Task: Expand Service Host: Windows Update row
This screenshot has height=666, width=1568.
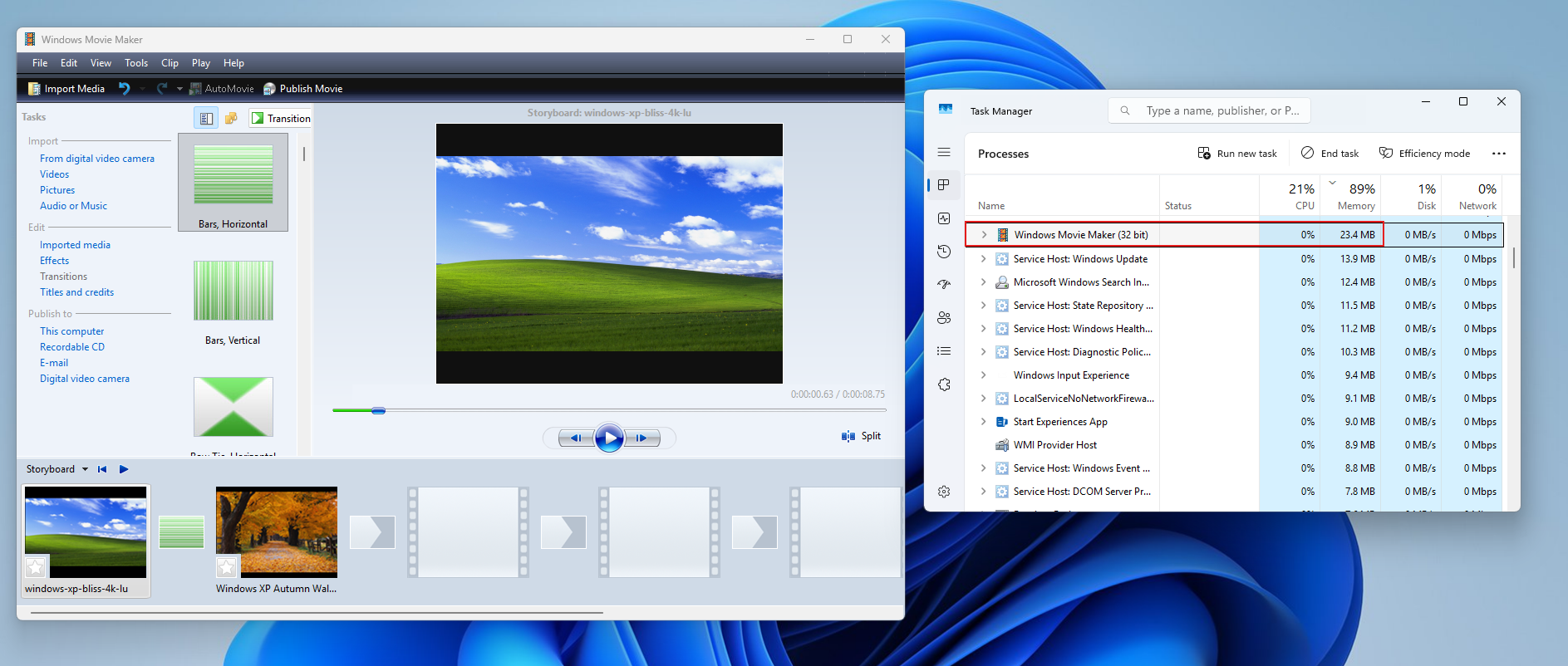Action: [x=984, y=259]
